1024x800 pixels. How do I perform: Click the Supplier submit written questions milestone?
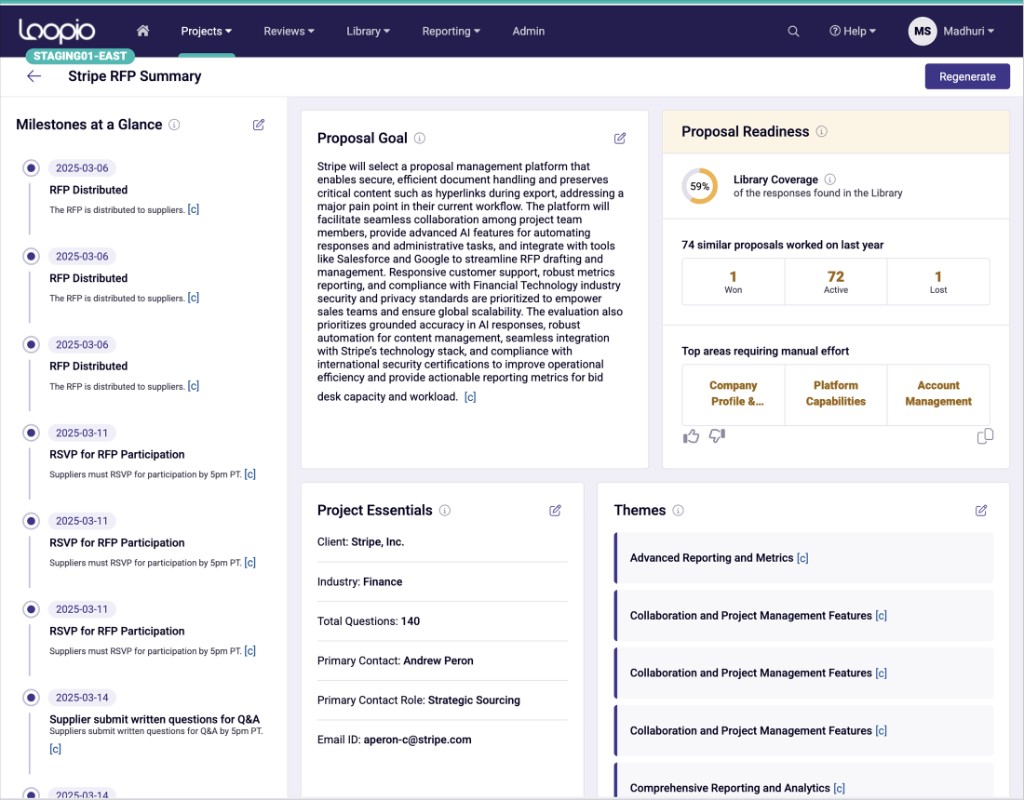[x=154, y=719]
